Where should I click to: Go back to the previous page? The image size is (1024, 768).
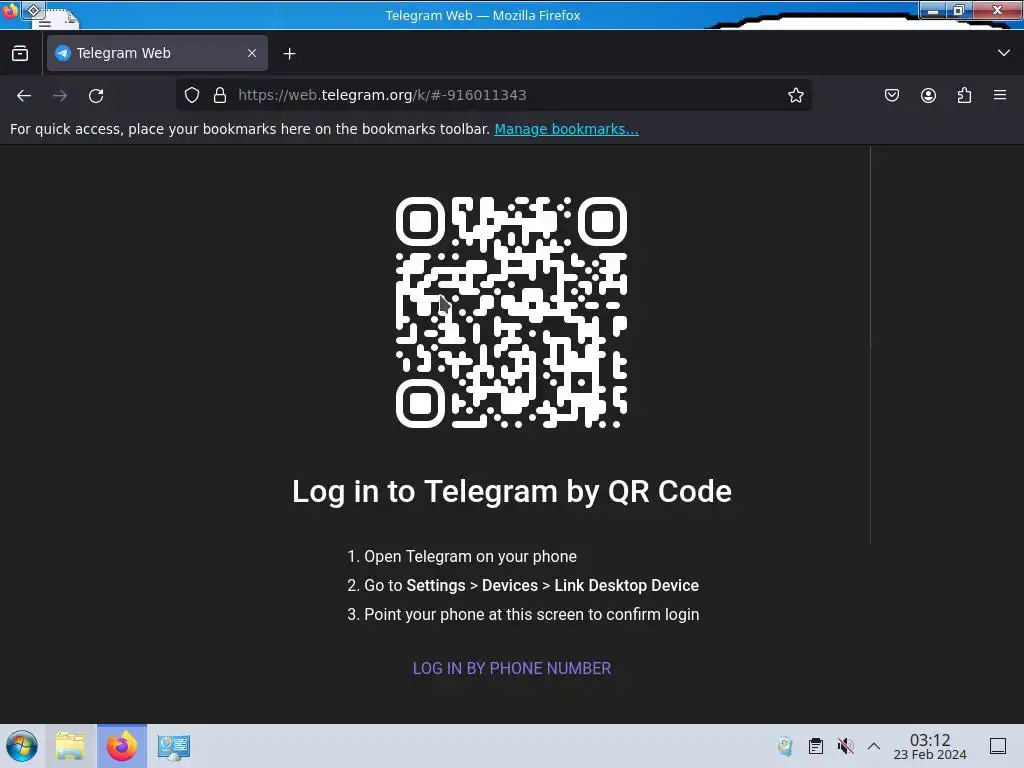pos(24,95)
